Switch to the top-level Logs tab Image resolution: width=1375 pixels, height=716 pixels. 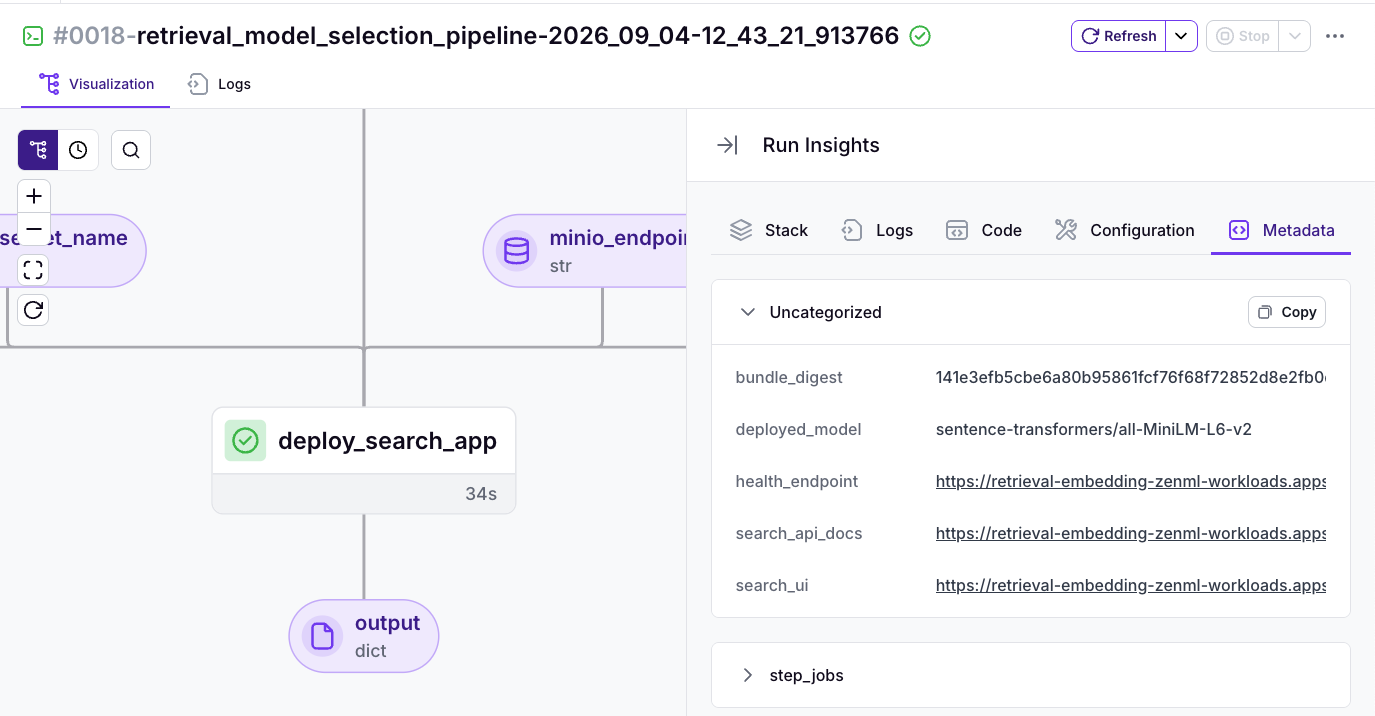219,84
